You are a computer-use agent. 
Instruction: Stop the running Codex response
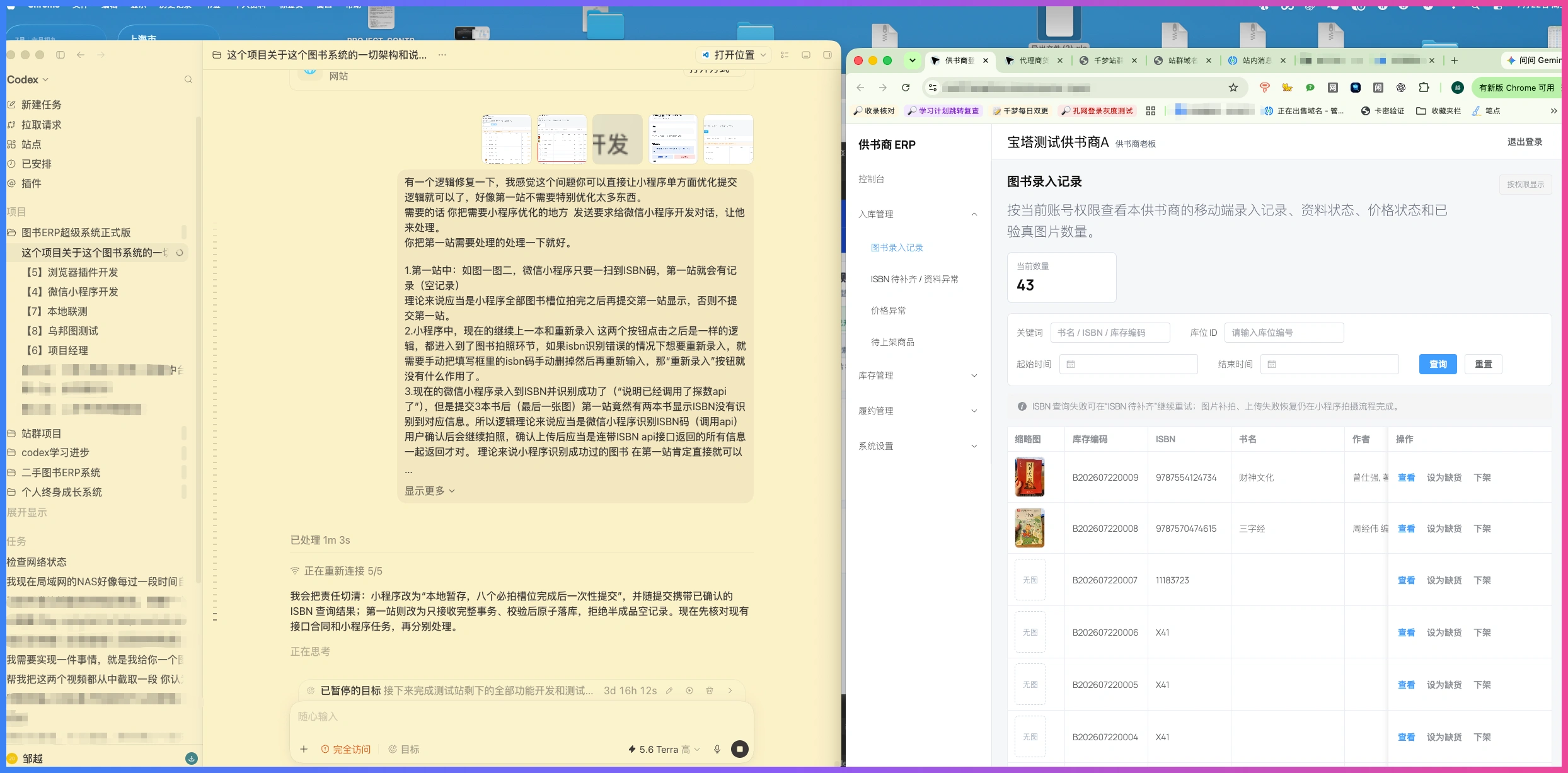740,749
